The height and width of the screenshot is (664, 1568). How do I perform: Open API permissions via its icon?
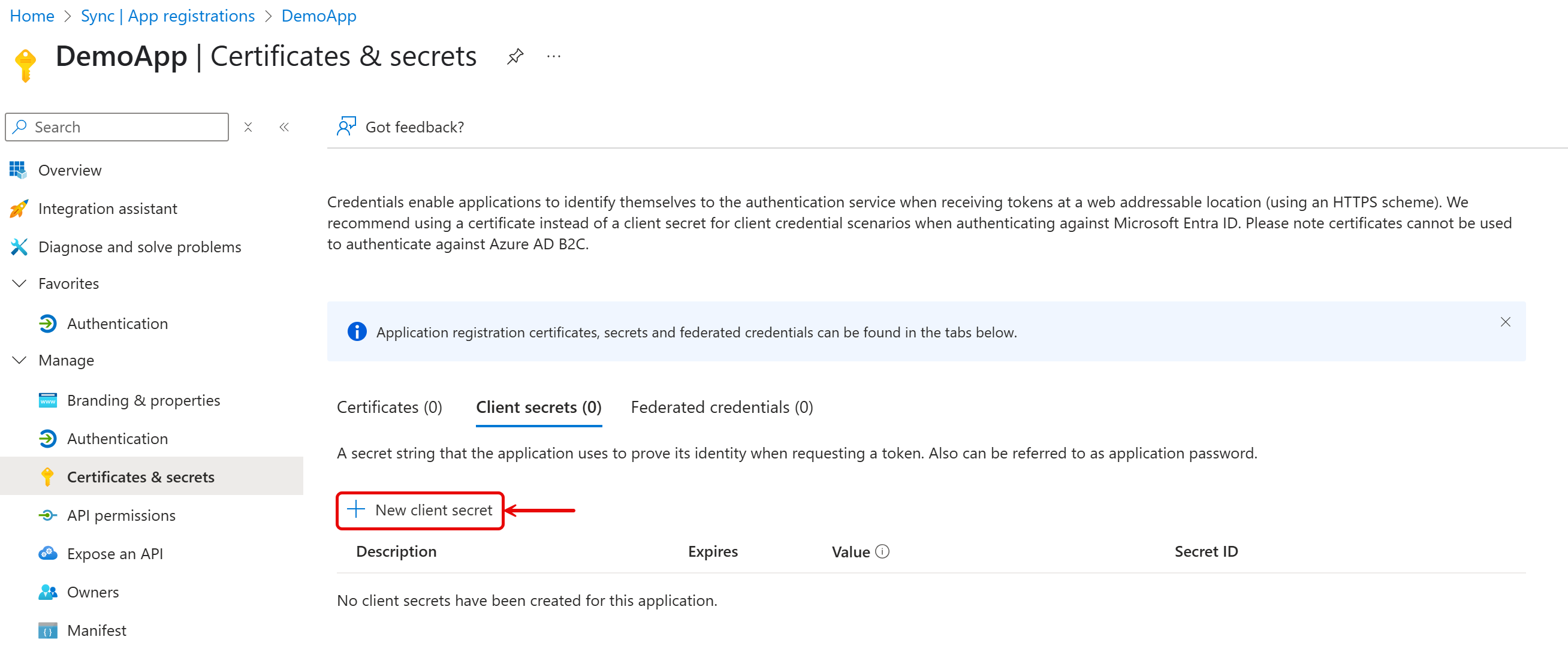click(47, 515)
